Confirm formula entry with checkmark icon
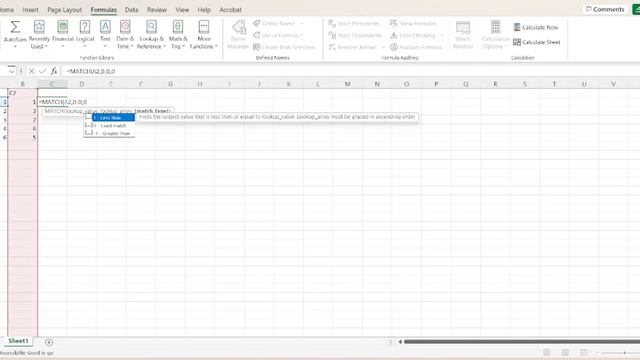Screen dimensions: 640x360 (x=42, y=71)
